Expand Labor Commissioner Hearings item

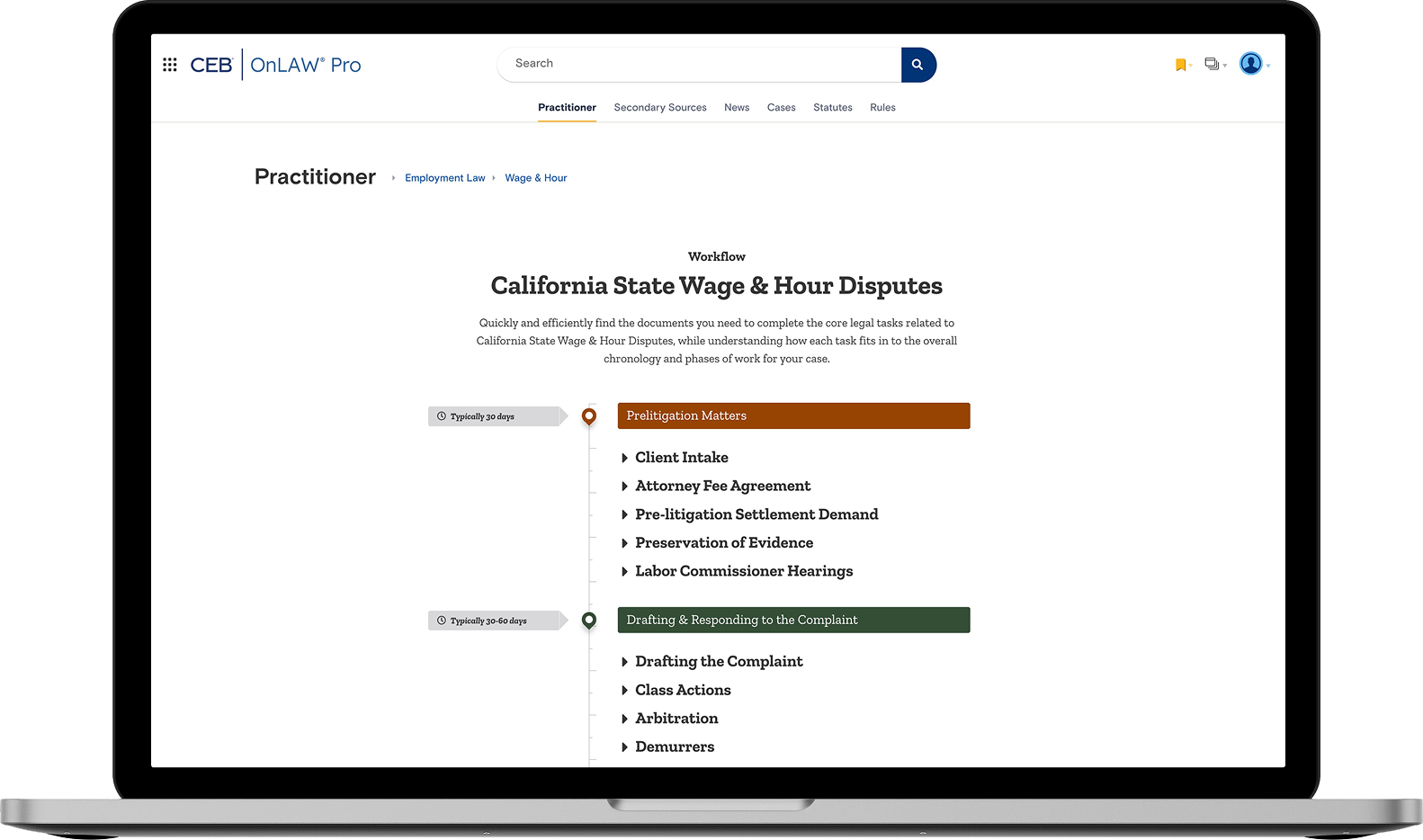point(743,571)
